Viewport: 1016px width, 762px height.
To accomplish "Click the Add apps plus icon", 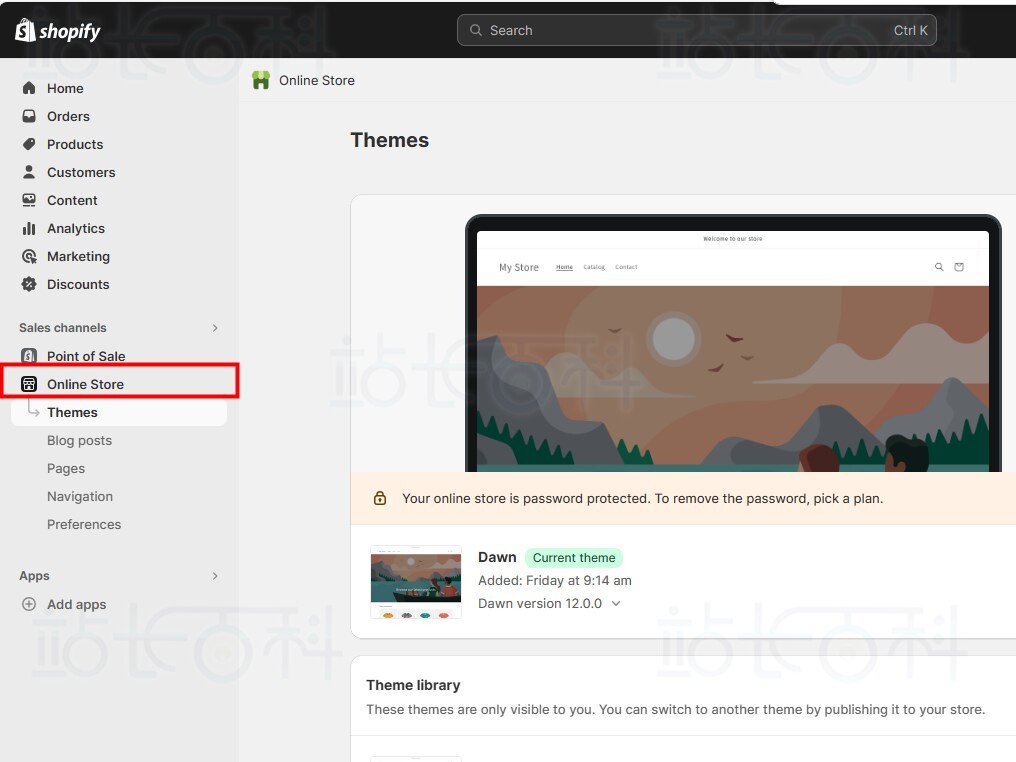I will (29, 604).
